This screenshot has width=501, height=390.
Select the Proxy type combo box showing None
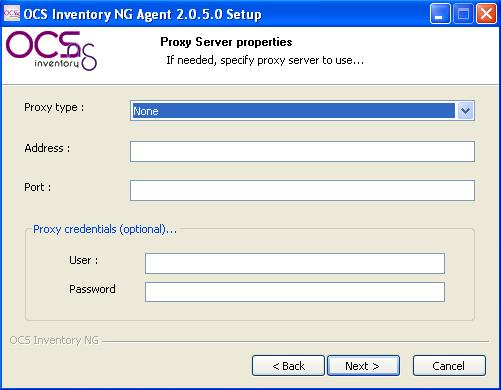(x=302, y=111)
